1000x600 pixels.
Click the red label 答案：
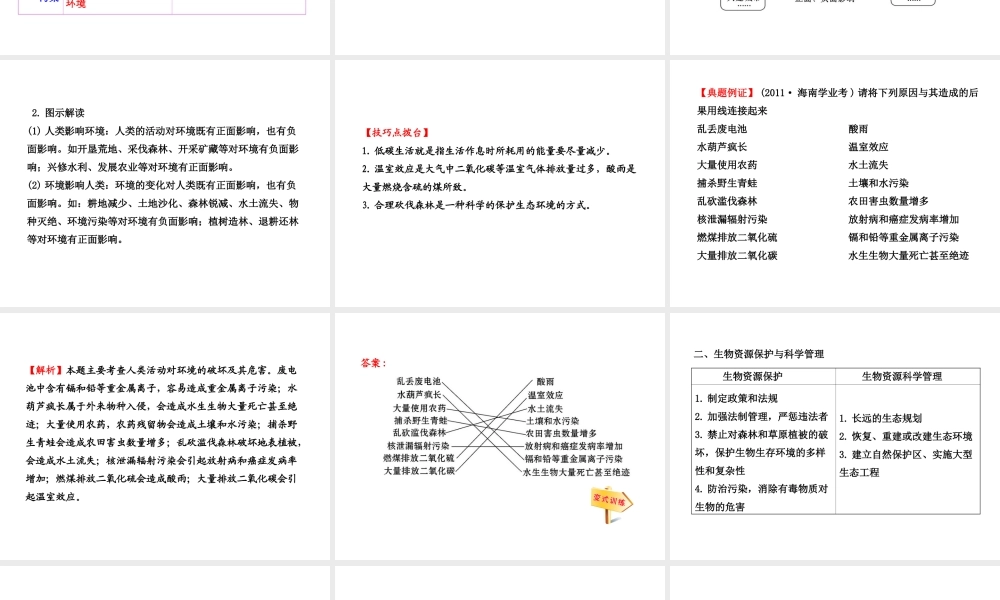click(x=374, y=363)
